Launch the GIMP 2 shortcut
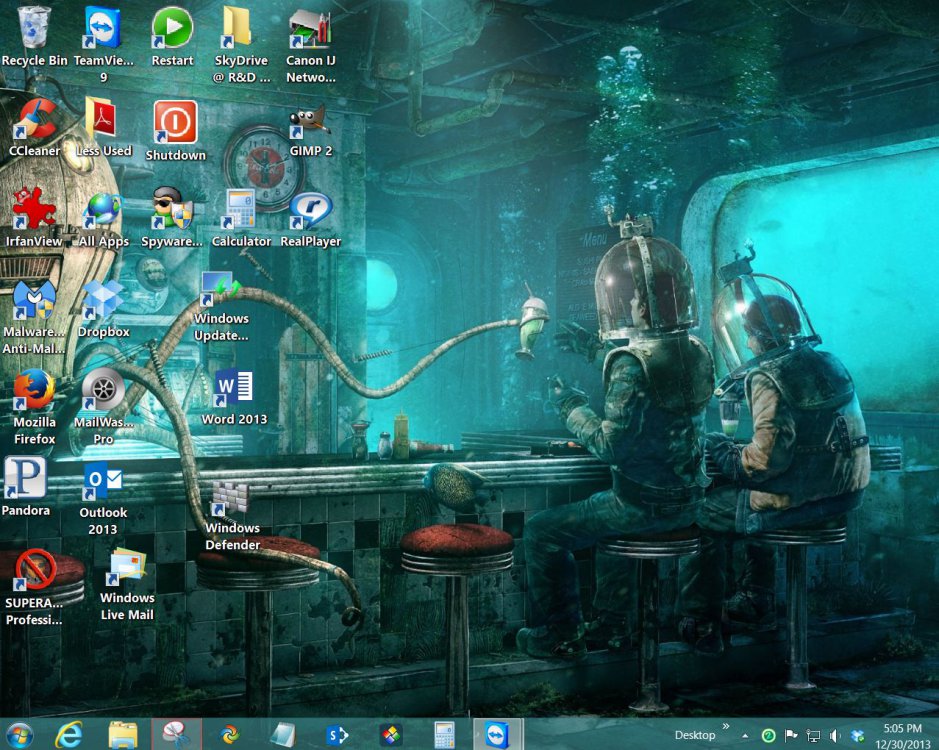This screenshot has width=939, height=750. (310, 123)
